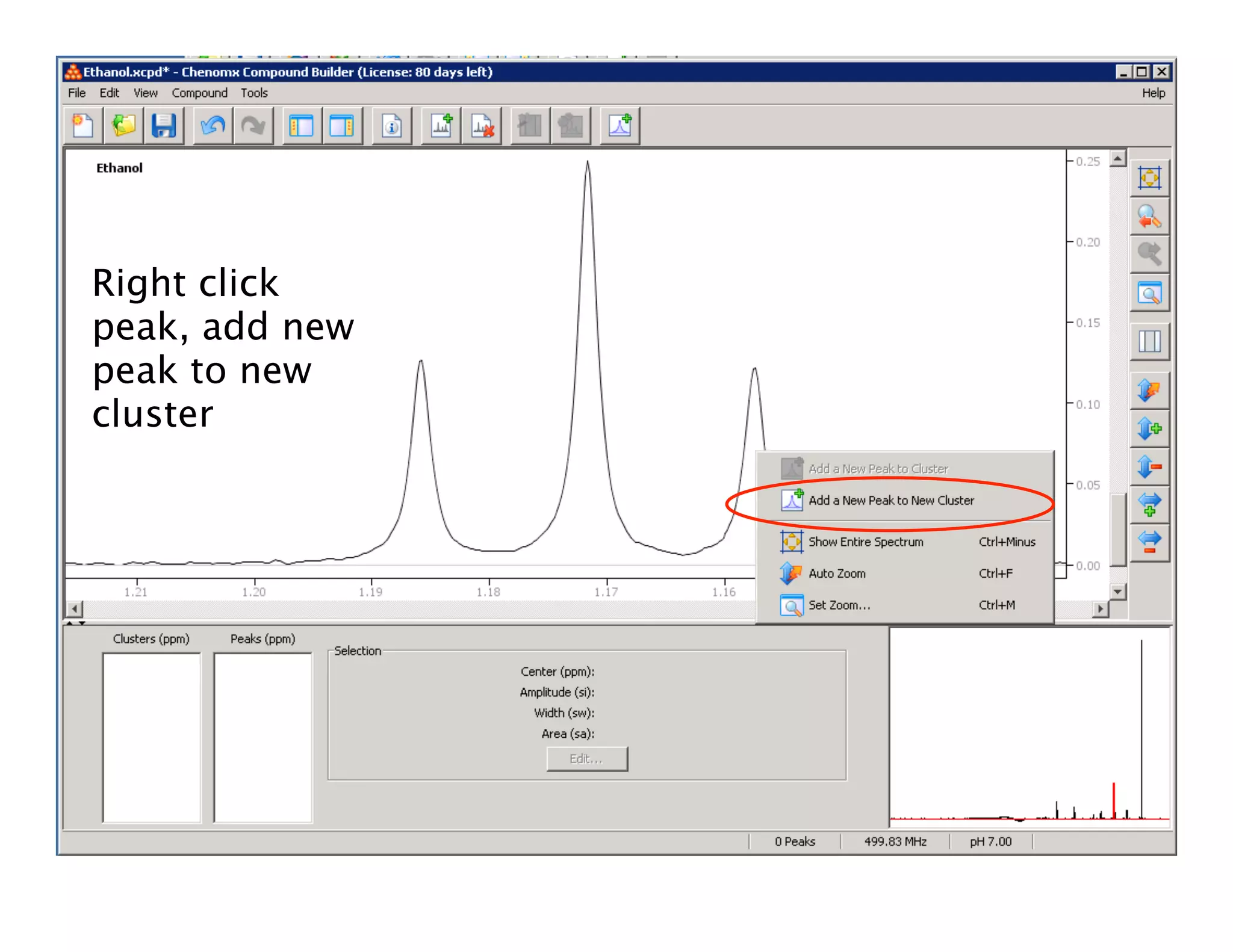This screenshot has width=1233, height=952.
Task: Select Show Entire Spectrum in context menu
Action: [904, 542]
